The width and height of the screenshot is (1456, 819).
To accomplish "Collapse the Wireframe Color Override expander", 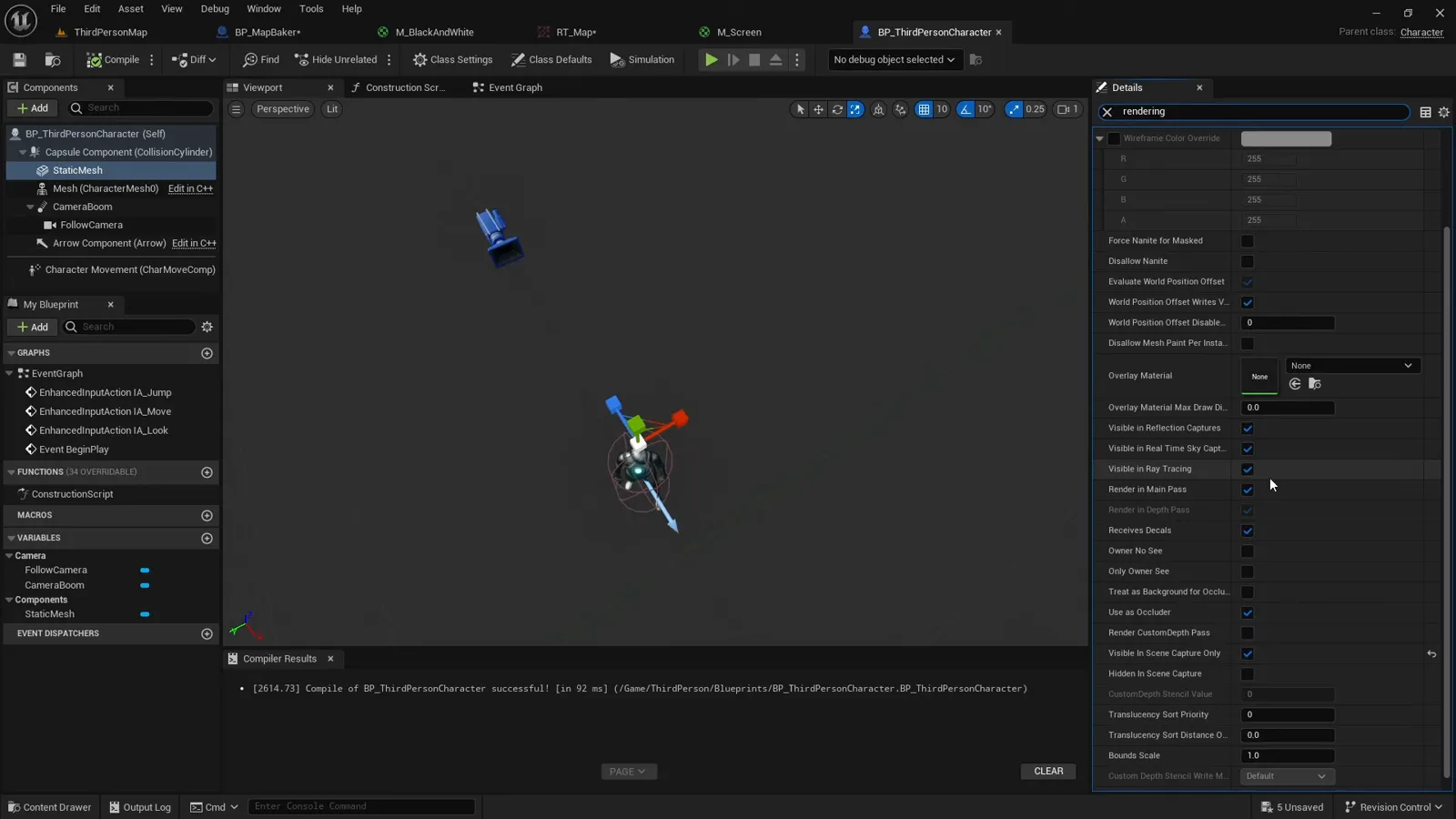I will tap(1099, 138).
